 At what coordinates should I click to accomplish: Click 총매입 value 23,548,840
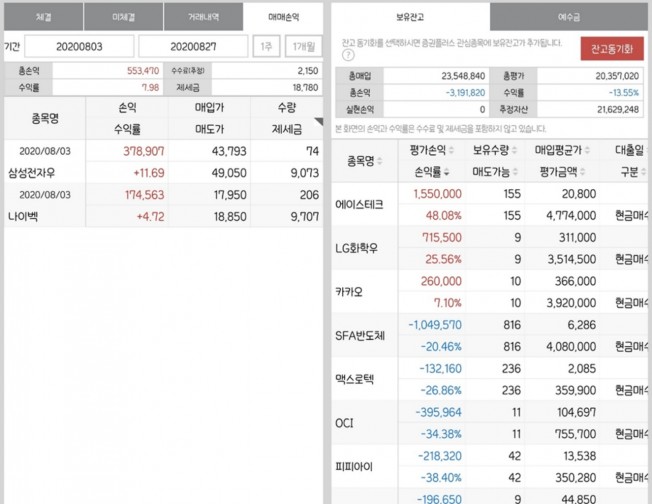click(x=463, y=76)
